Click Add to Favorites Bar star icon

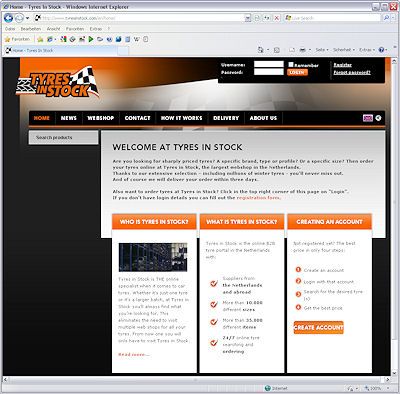point(40,39)
